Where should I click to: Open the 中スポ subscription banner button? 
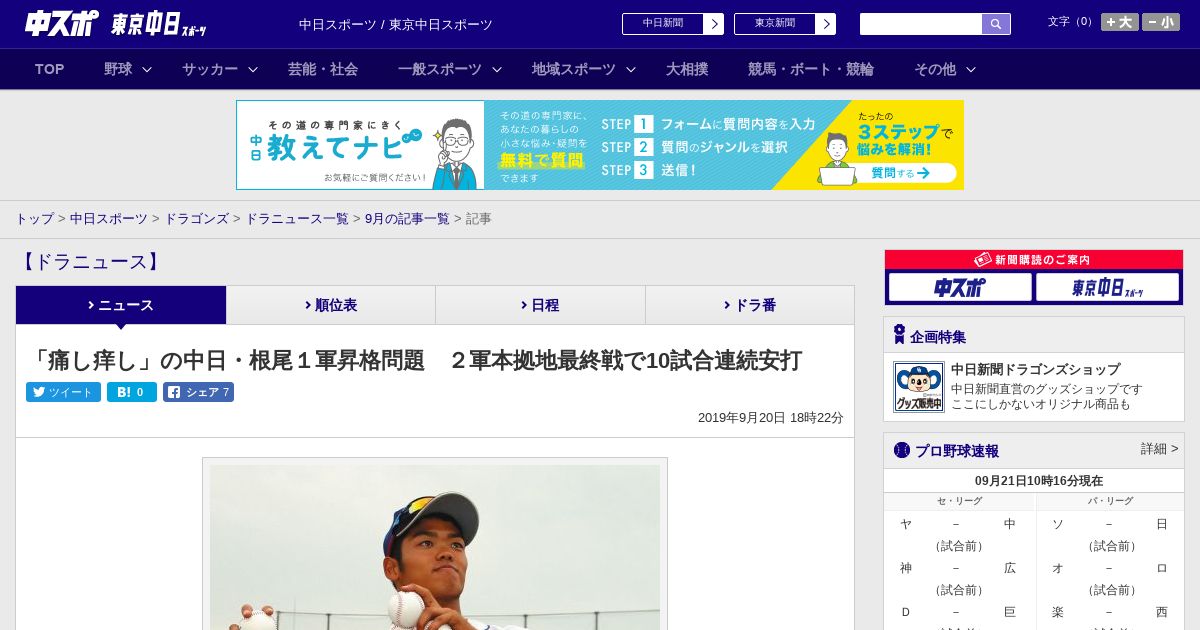[960, 287]
